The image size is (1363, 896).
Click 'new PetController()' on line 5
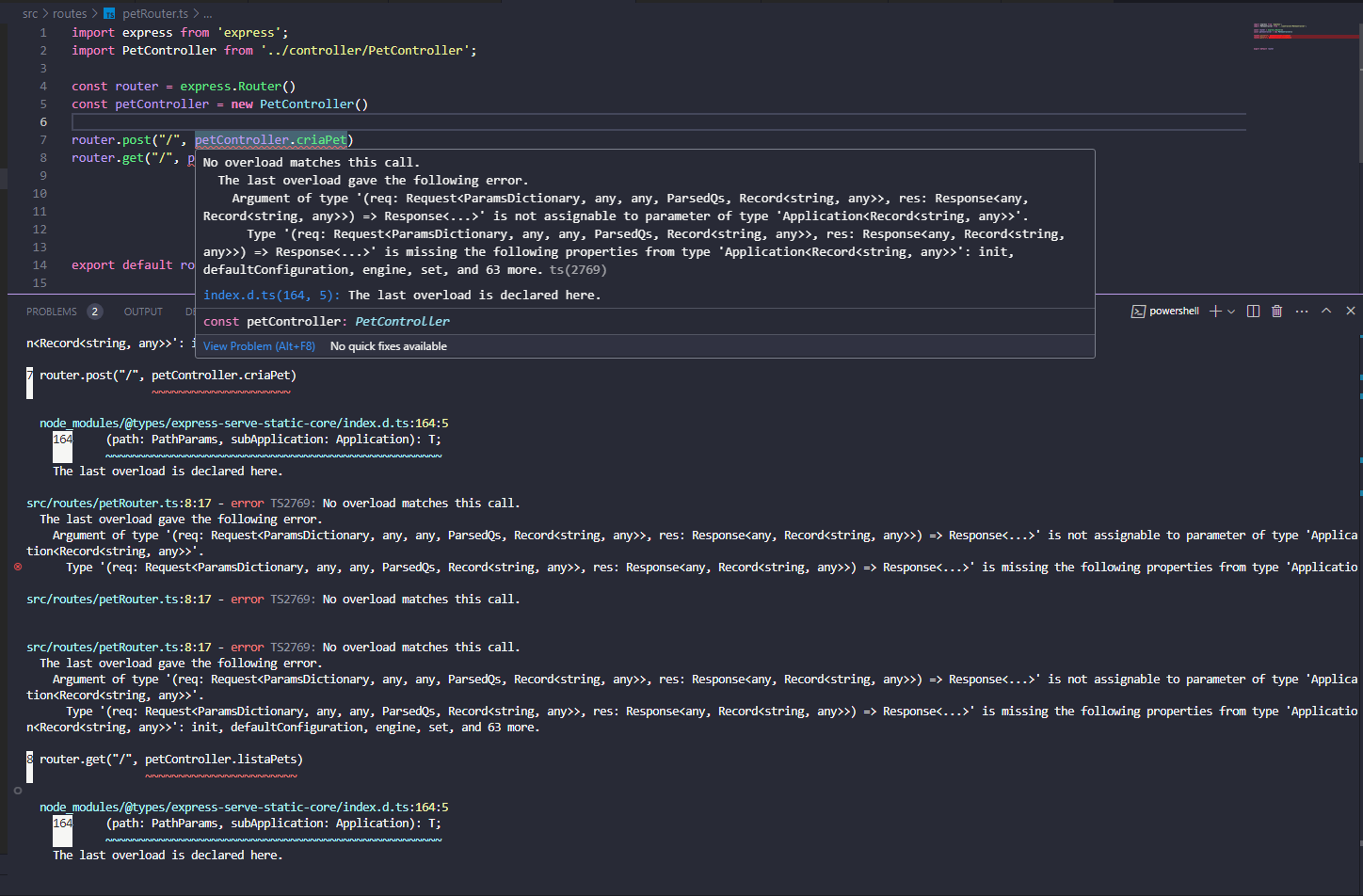coord(299,104)
